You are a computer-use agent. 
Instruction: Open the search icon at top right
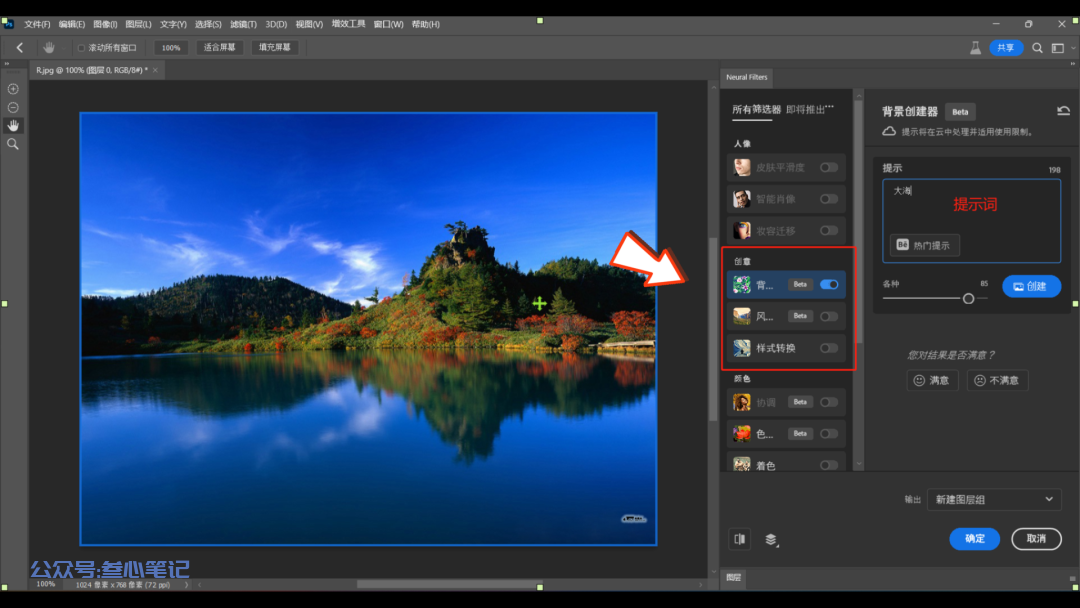pos(1037,48)
